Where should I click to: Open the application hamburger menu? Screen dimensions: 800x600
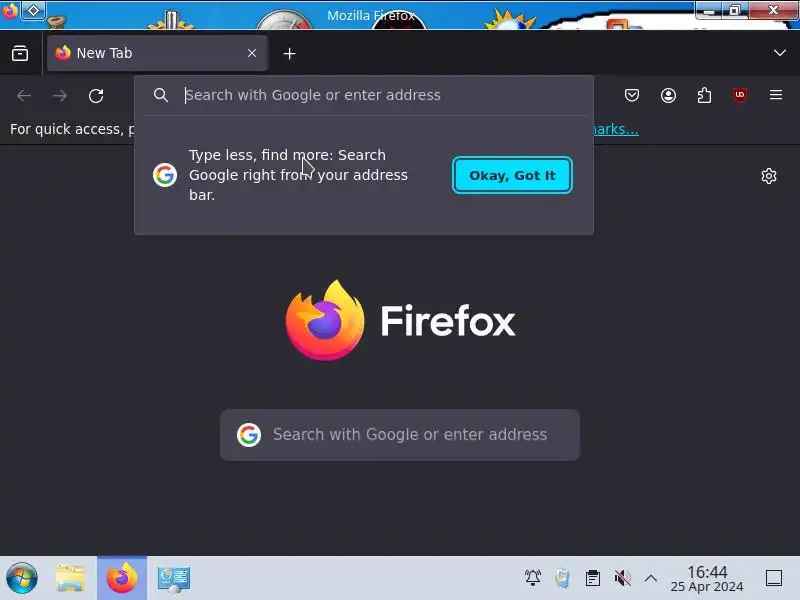[776, 95]
